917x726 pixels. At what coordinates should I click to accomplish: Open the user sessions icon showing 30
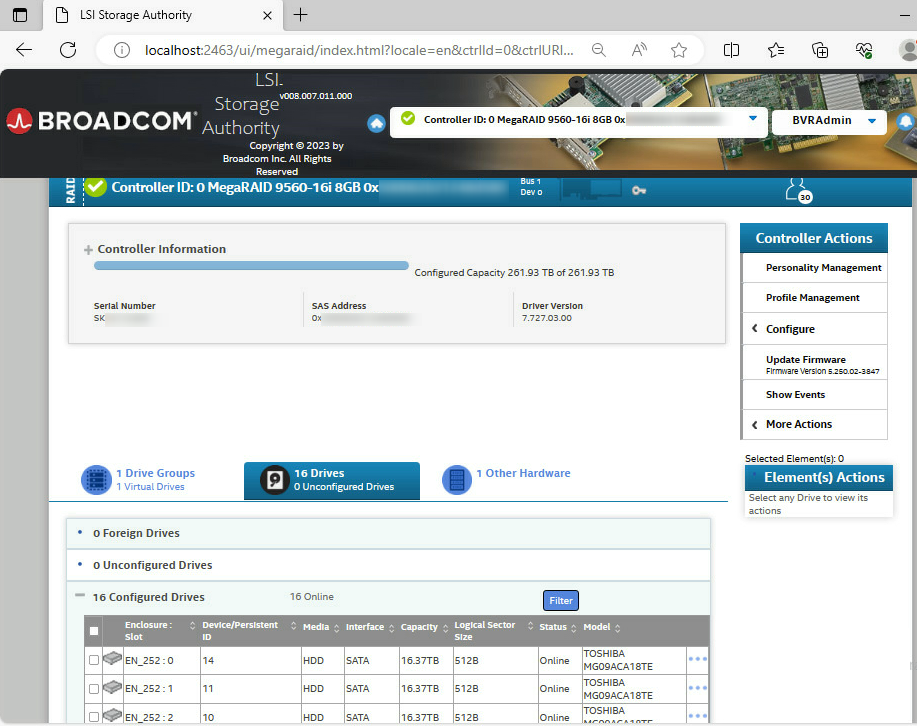[796, 188]
